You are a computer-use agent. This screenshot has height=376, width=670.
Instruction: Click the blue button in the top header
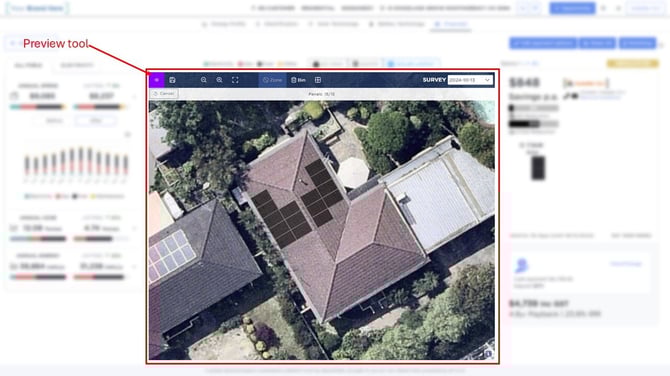[572, 8]
